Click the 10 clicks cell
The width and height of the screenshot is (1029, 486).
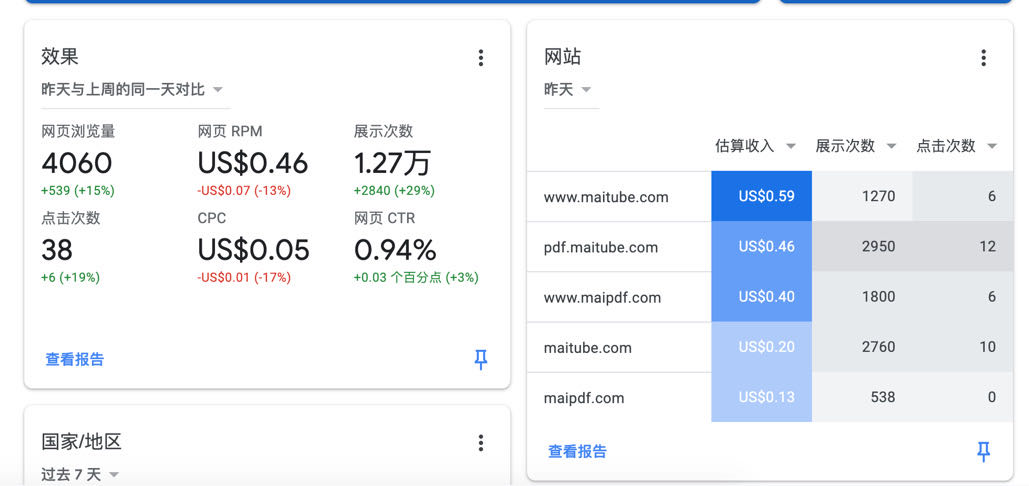963,347
